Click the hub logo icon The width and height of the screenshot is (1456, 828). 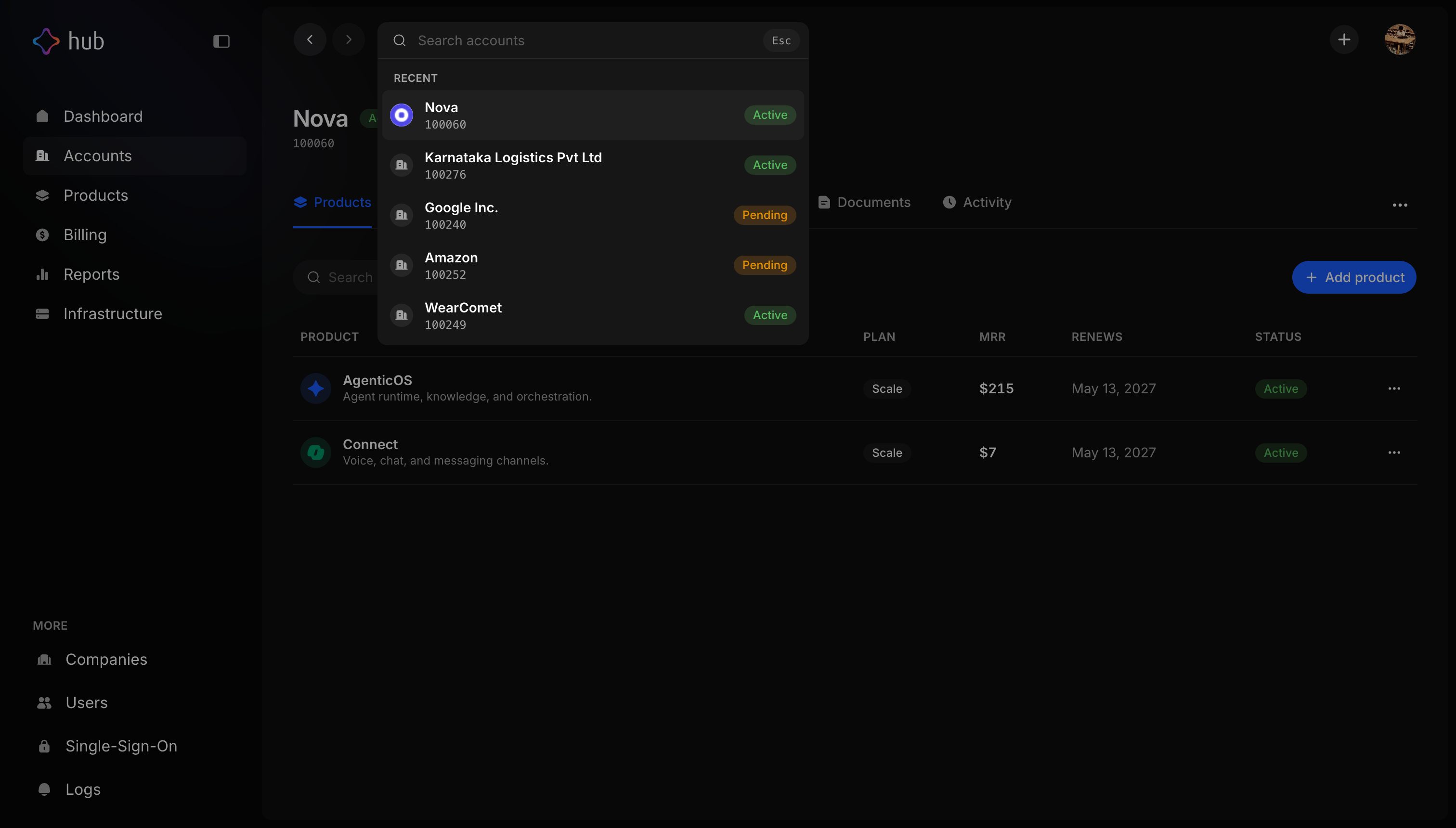46,41
